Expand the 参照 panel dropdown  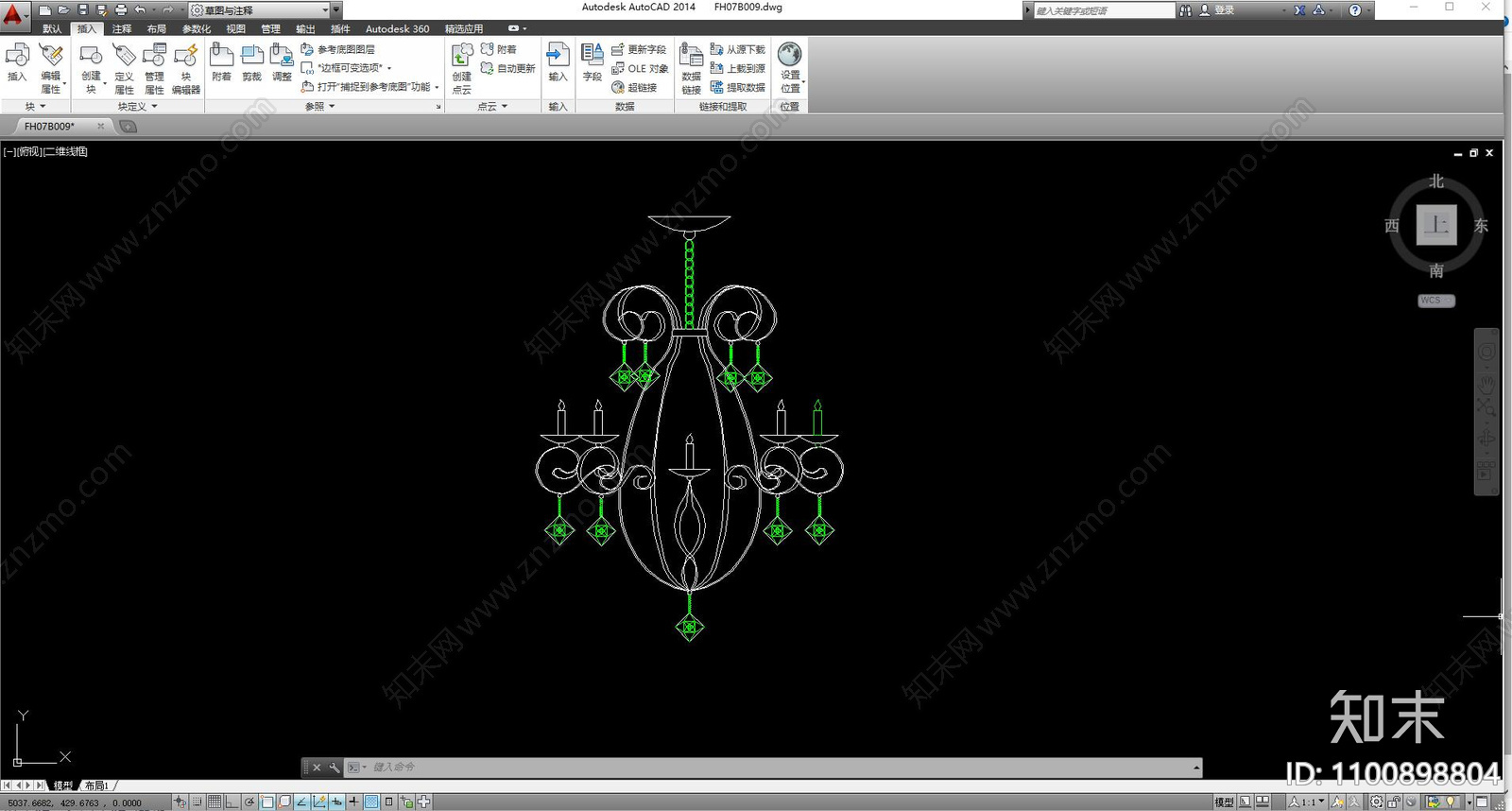point(320,107)
